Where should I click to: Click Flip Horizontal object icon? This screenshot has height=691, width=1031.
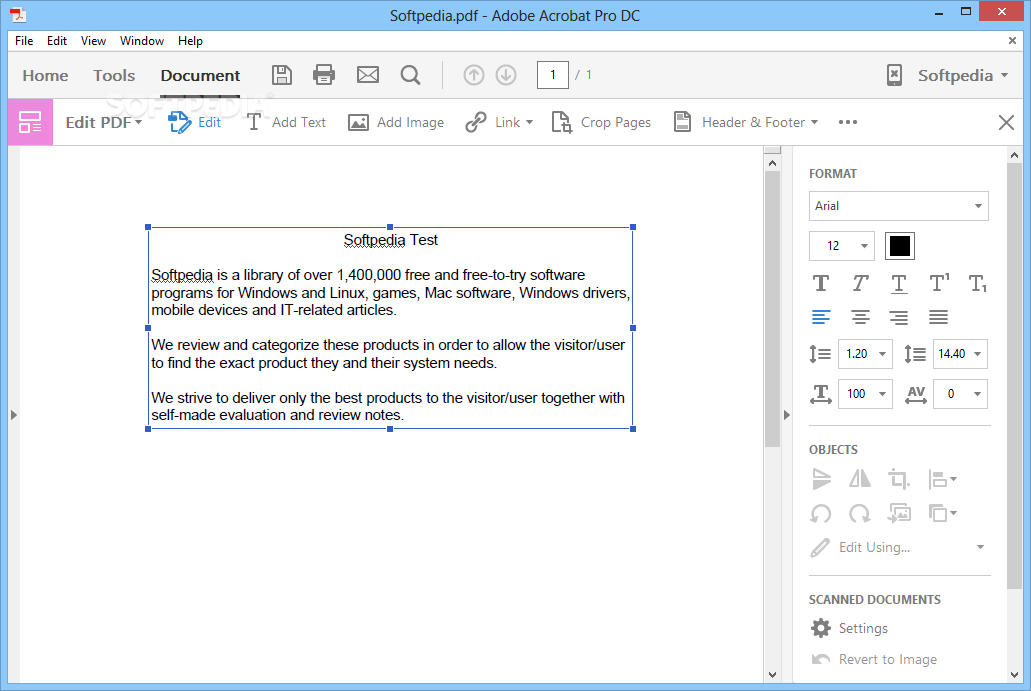(x=859, y=479)
